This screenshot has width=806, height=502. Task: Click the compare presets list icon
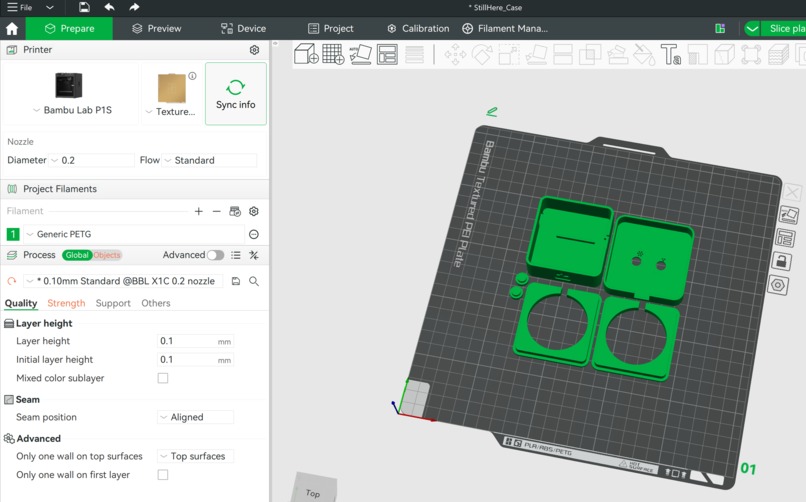236,255
